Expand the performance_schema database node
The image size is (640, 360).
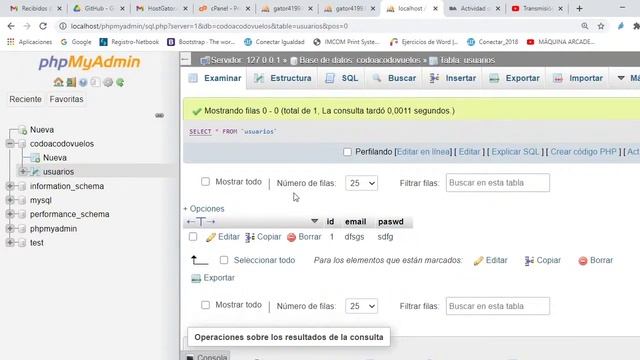(10, 214)
